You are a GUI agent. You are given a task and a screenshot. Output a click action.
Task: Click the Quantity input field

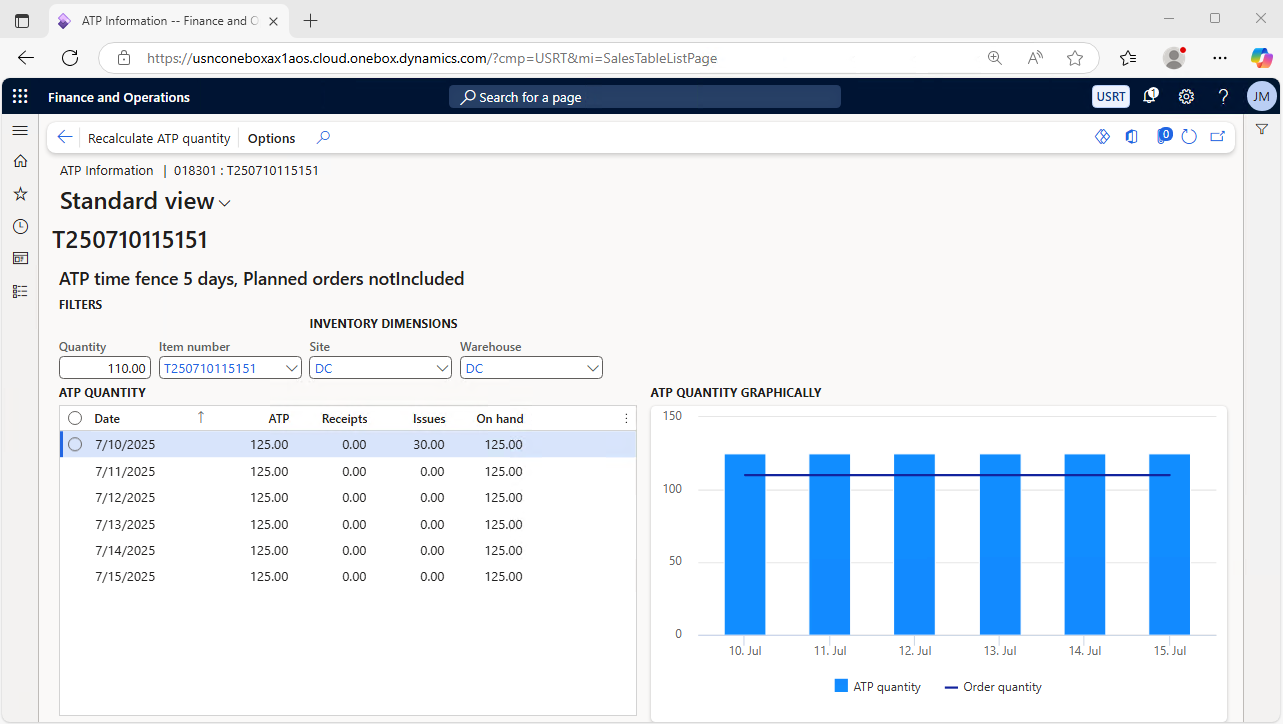click(x=105, y=369)
